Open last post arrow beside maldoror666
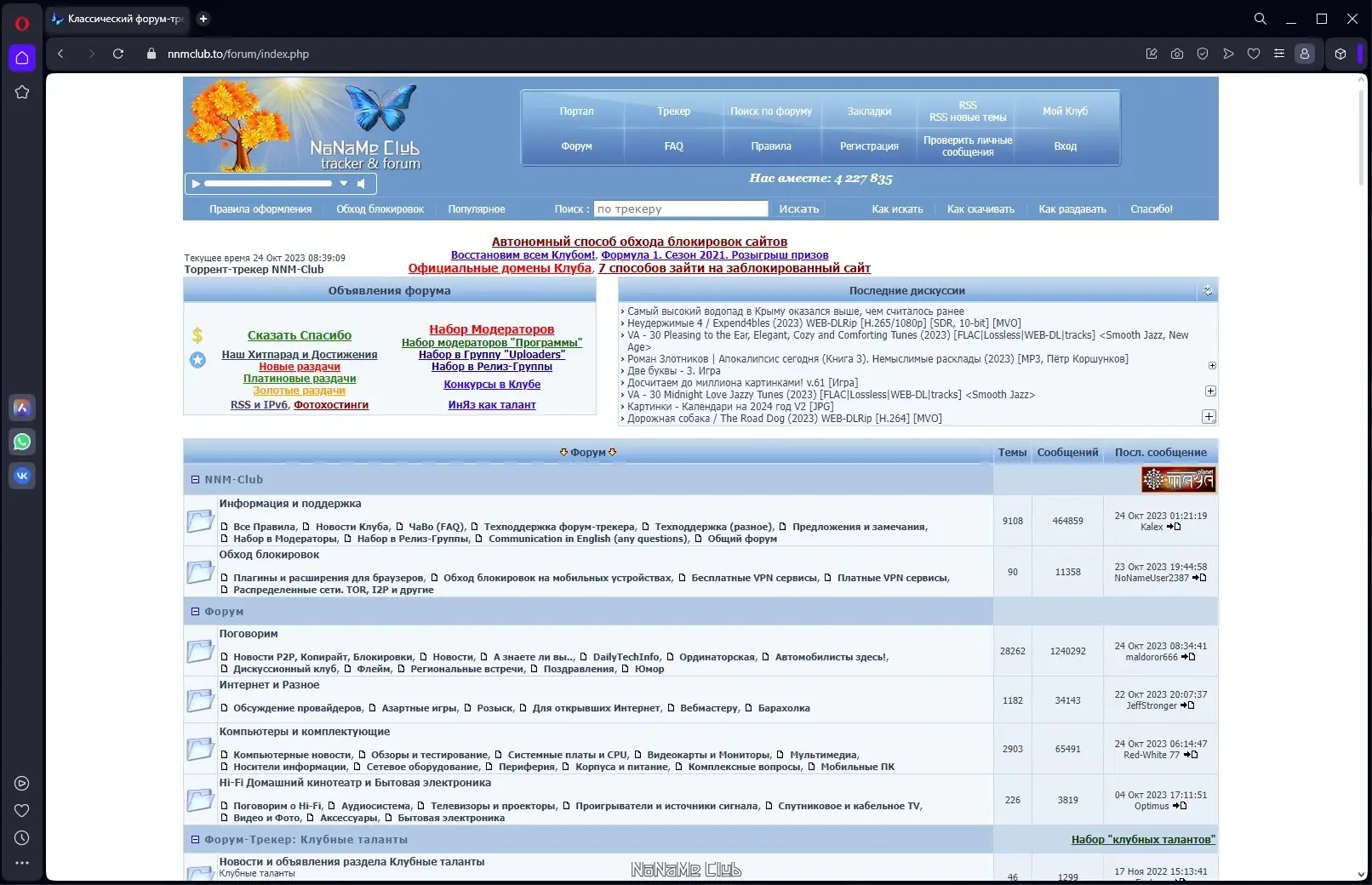Image resolution: width=1372 pixels, height=885 pixels. [x=1189, y=658]
